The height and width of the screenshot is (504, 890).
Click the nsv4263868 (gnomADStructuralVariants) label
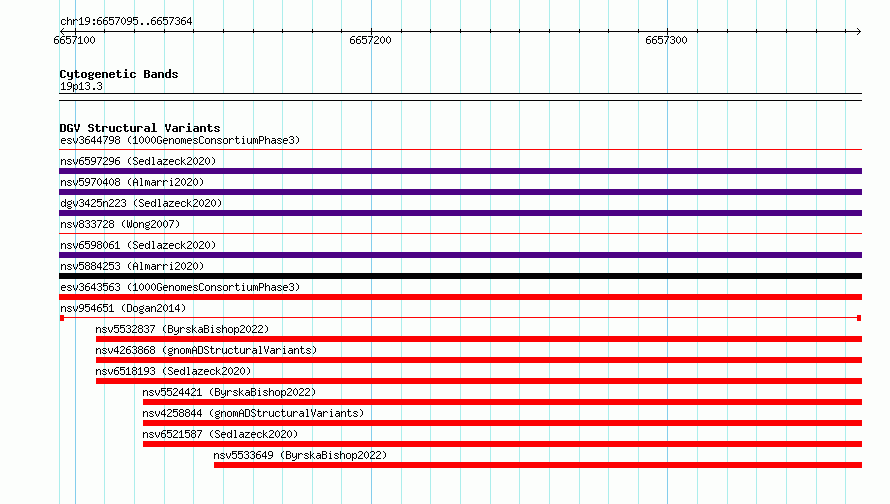pyautogui.click(x=206, y=350)
